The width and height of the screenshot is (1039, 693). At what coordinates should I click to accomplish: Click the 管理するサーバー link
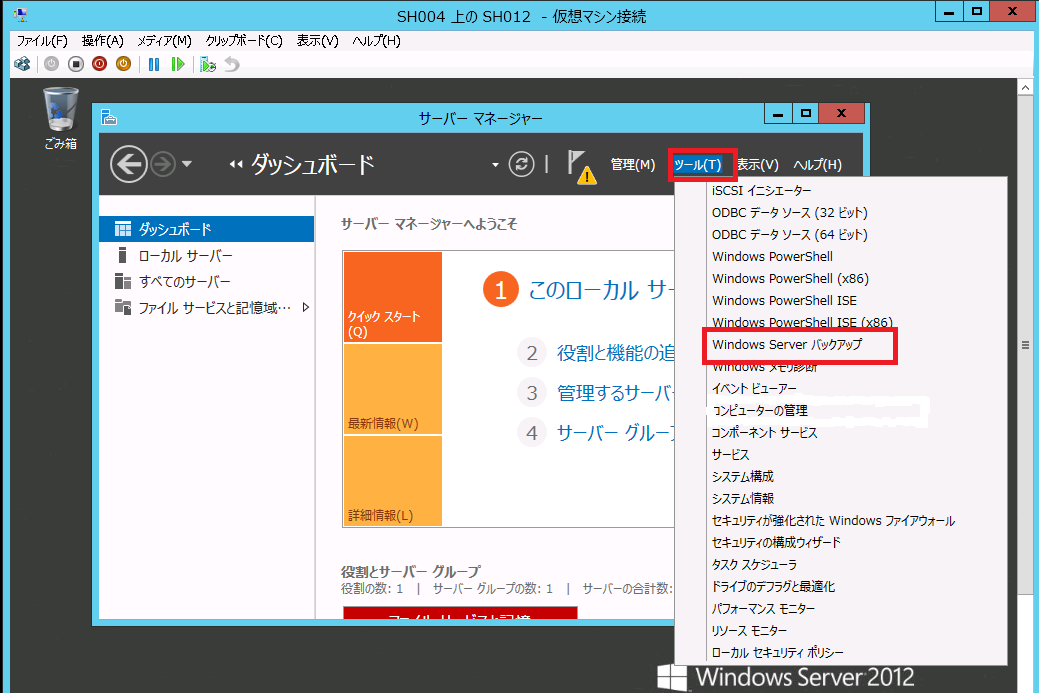click(615, 393)
